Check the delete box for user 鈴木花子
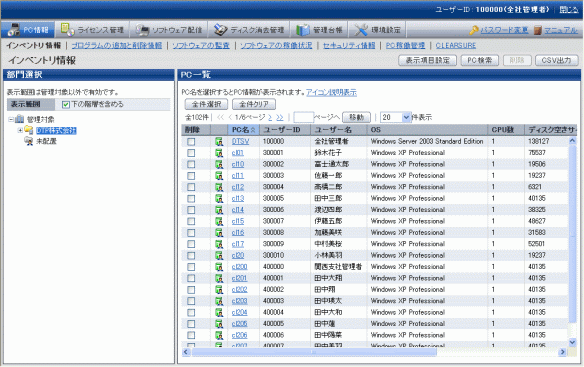This screenshot has height=367, width=584. 191,153
